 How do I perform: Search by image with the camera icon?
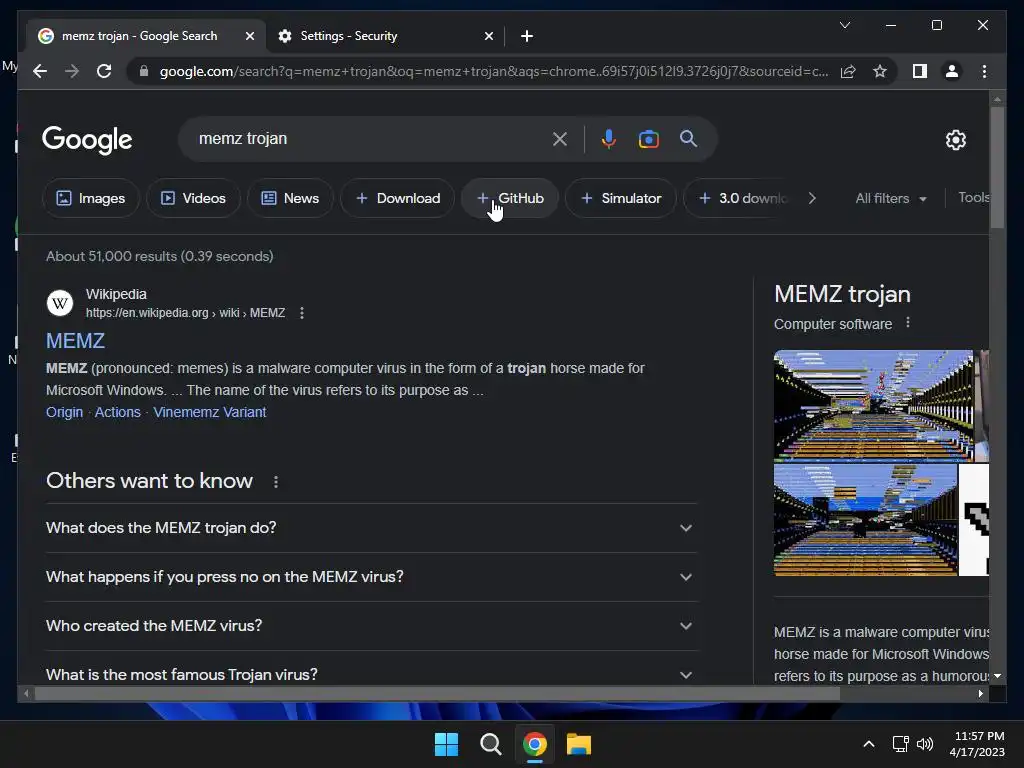[648, 139]
